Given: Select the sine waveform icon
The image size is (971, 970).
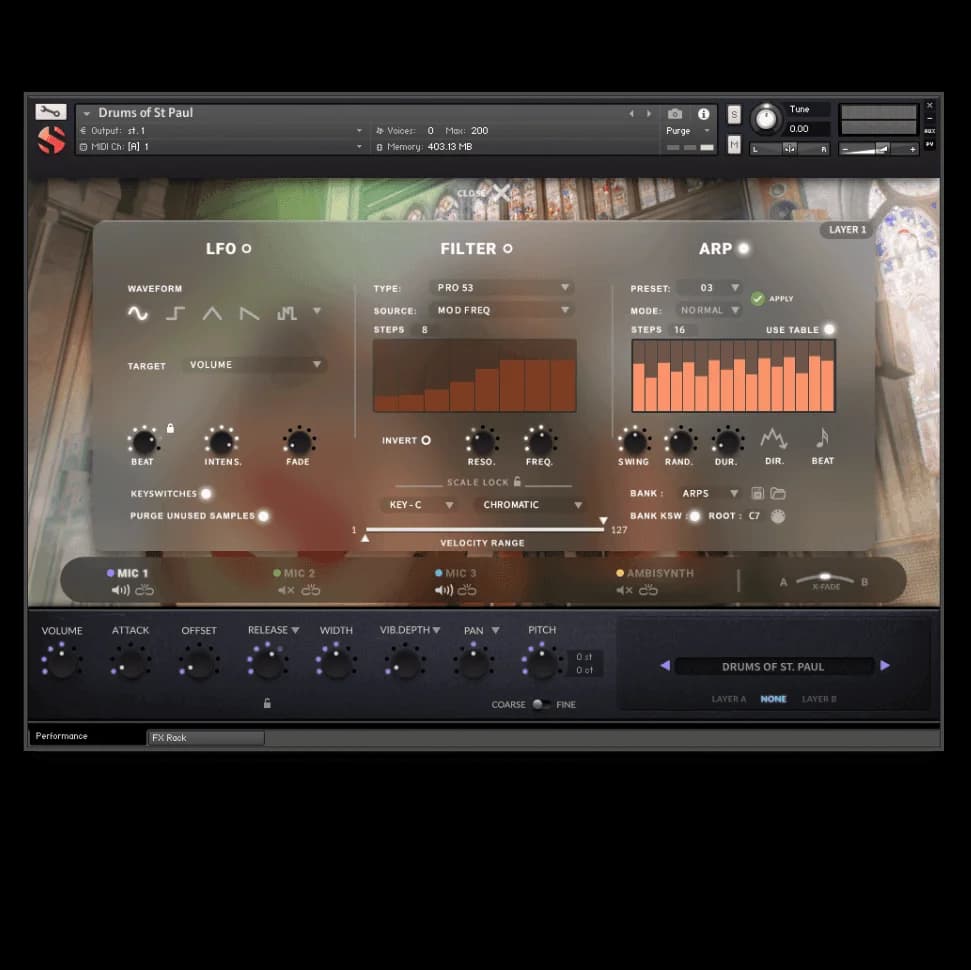Looking at the screenshot, I should [x=138, y=313].
